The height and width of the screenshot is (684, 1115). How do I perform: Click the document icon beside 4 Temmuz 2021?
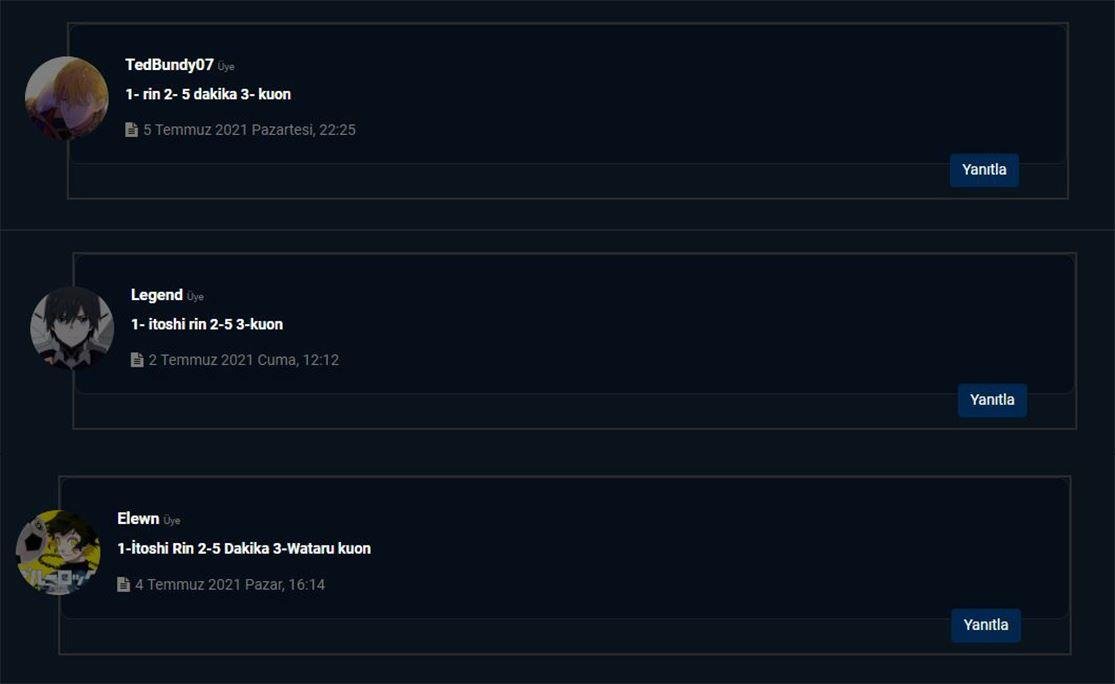coord(123,584)
